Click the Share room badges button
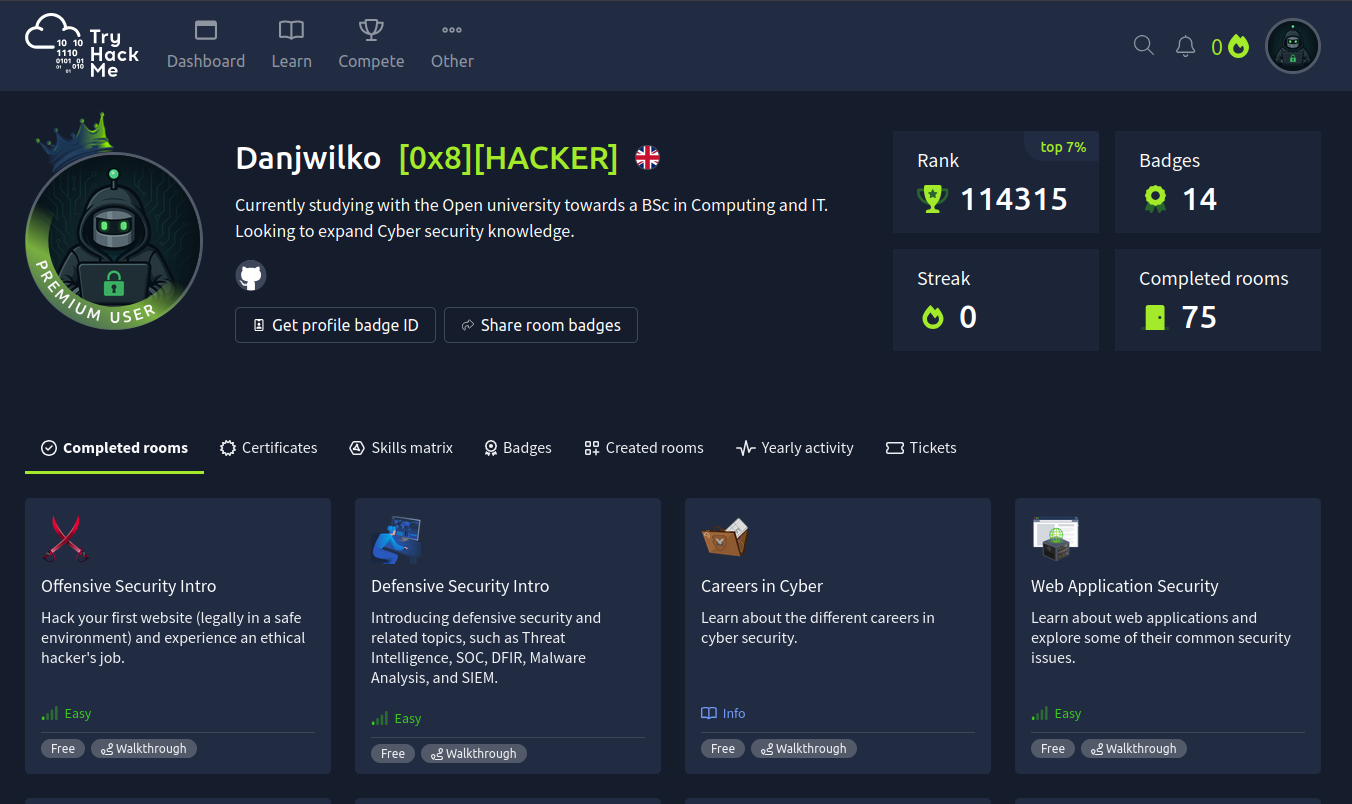The image size is (1352, 804). coord(540,324)
